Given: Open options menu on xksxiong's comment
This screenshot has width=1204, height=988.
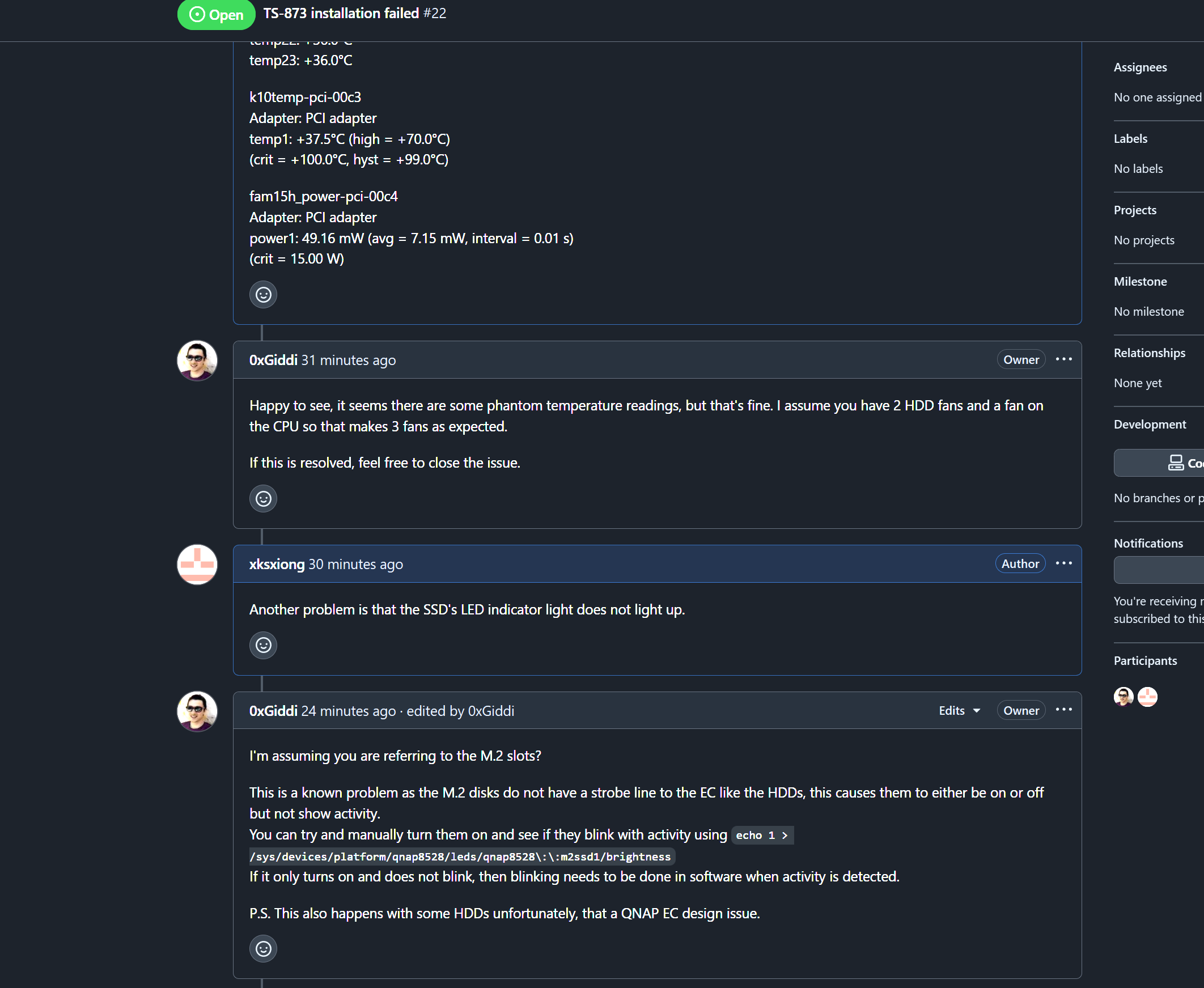Looking at the screenshot, I should tap(1063, 563).
